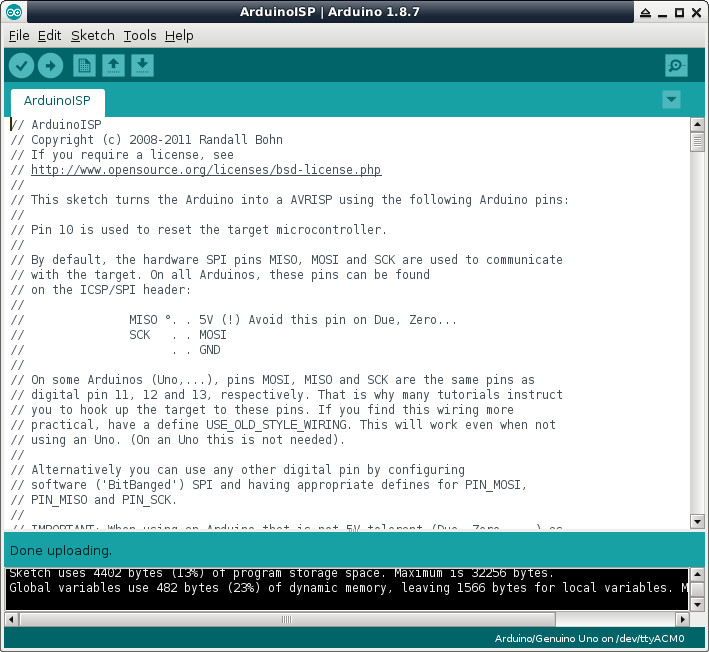The image size is (709, 652).
Task: Click the 'digital pin 11, 12 and 13' line
Action: point(287,394)
